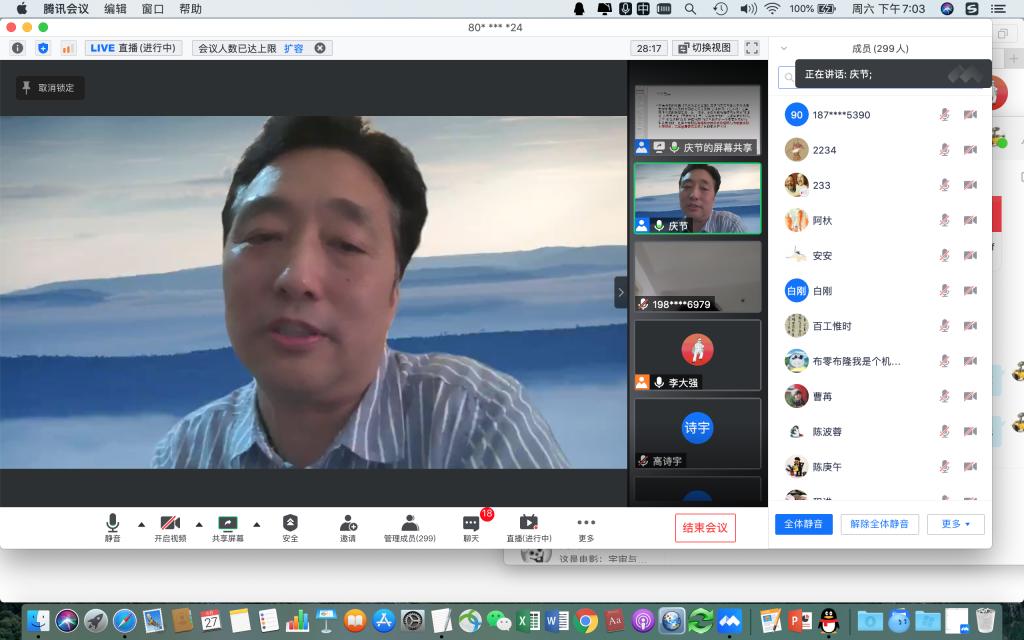Click the 共享屏幕 share screen icon
The width and height of the screenshot is (1024, 640).
[x=228, y=526]
